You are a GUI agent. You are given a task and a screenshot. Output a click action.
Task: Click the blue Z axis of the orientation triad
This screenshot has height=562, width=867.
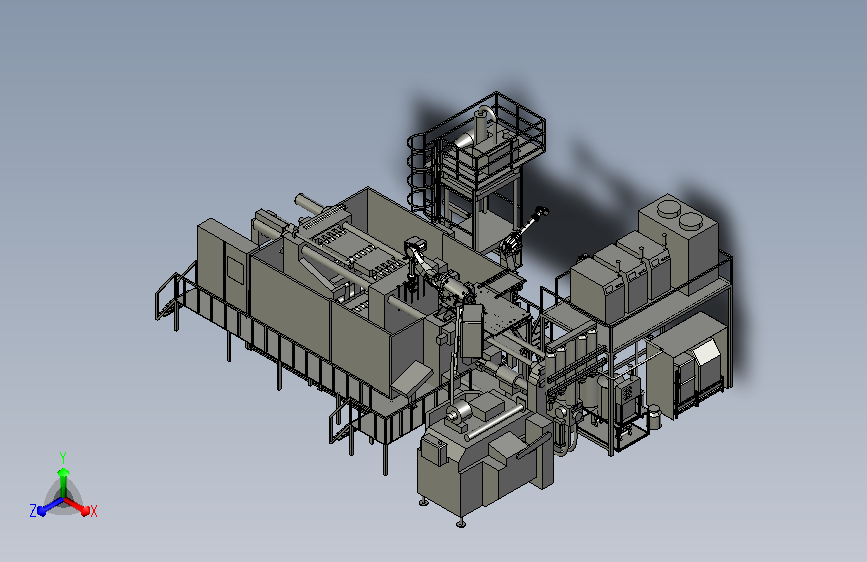pos(50,507)
